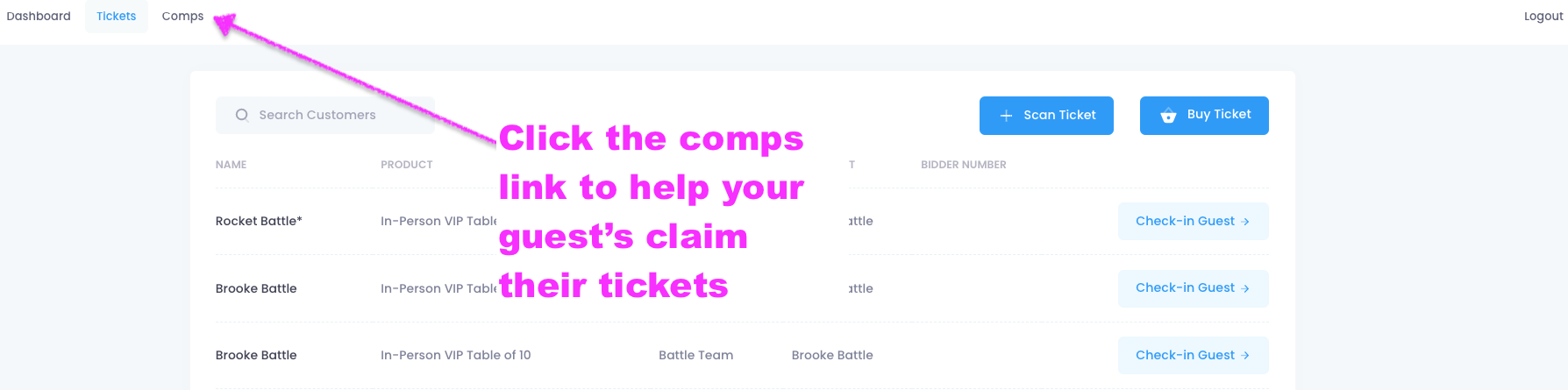
Task: Open the Dashboard page
Action: [x=39, y=17]
